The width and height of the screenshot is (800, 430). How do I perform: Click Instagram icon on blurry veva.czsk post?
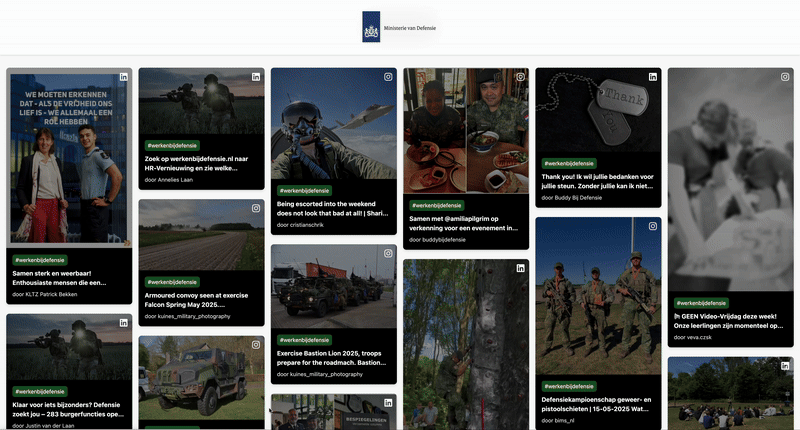(x=785, y=77)
